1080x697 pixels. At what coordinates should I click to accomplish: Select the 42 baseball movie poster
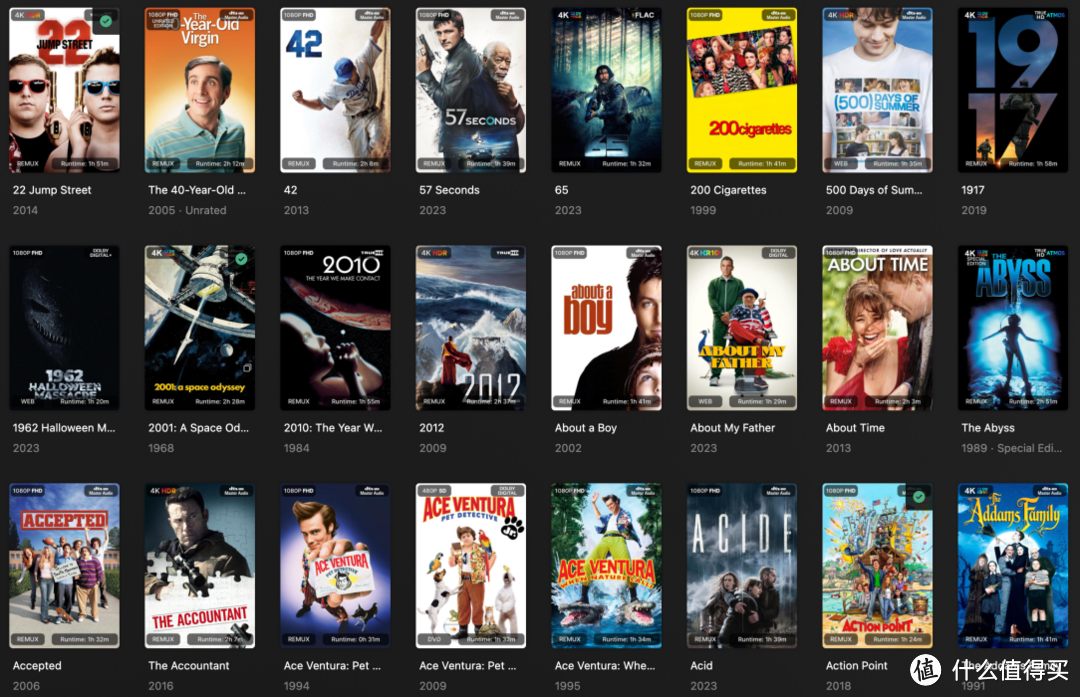click(335, 90)
